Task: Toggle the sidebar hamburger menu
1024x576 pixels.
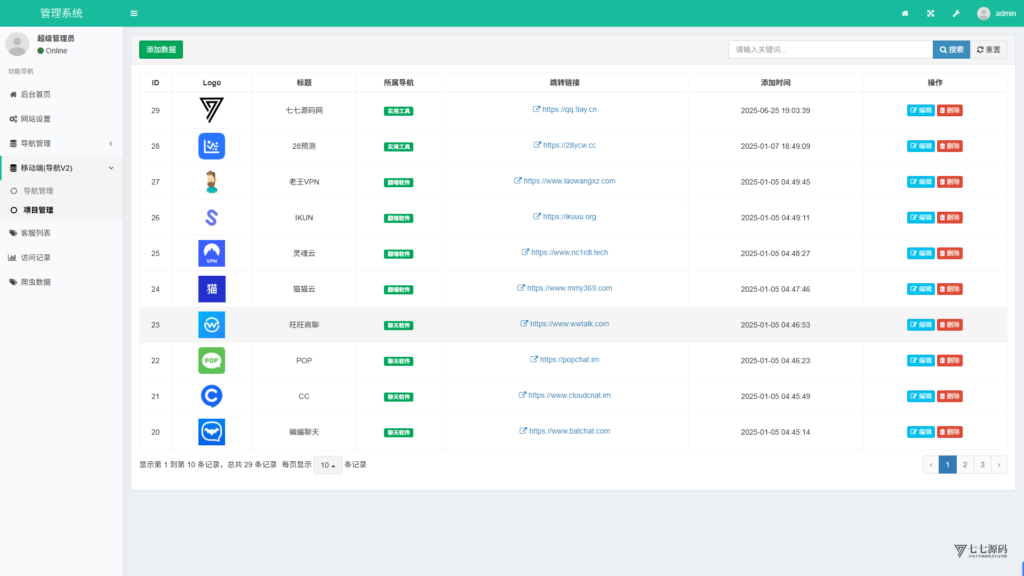Action: coord(134,13)
